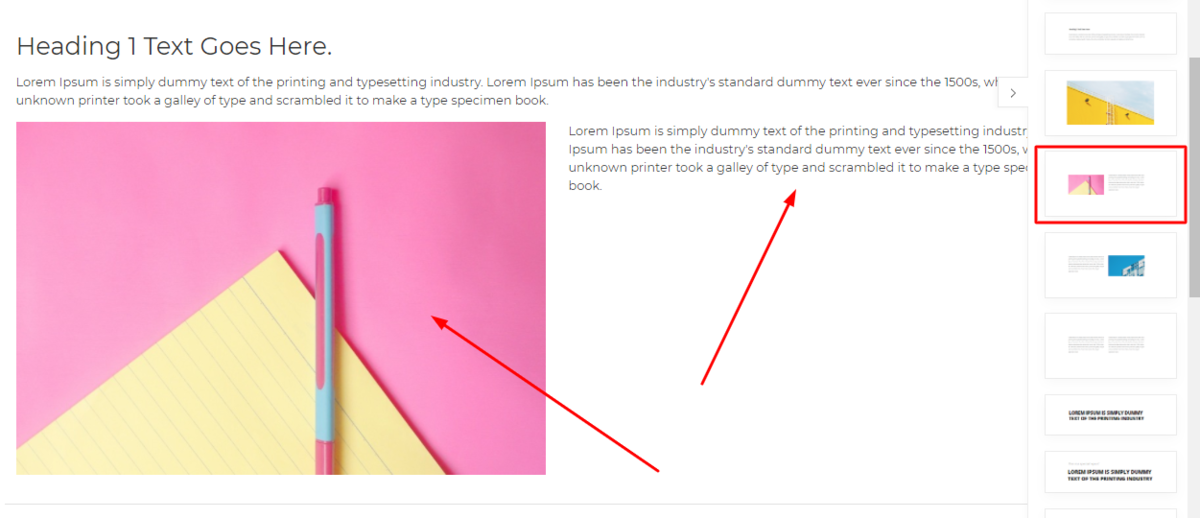Choose the two text columns layout thumbnail
The height and width of the screenshot is (518, 1200).
tap(1110, 346)
